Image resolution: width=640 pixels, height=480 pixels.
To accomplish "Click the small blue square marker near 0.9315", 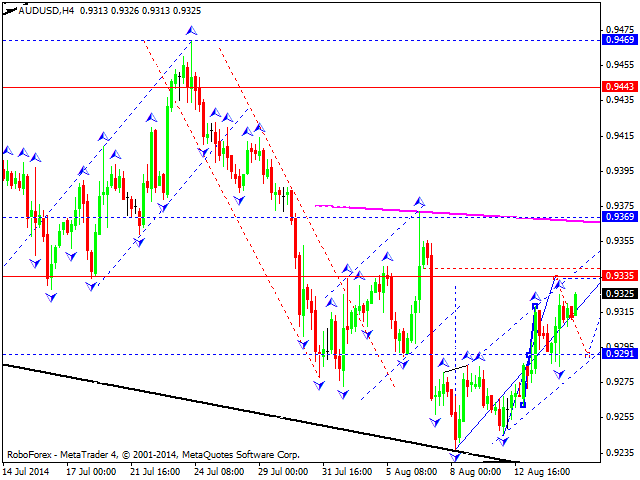I will coord(535,306).
